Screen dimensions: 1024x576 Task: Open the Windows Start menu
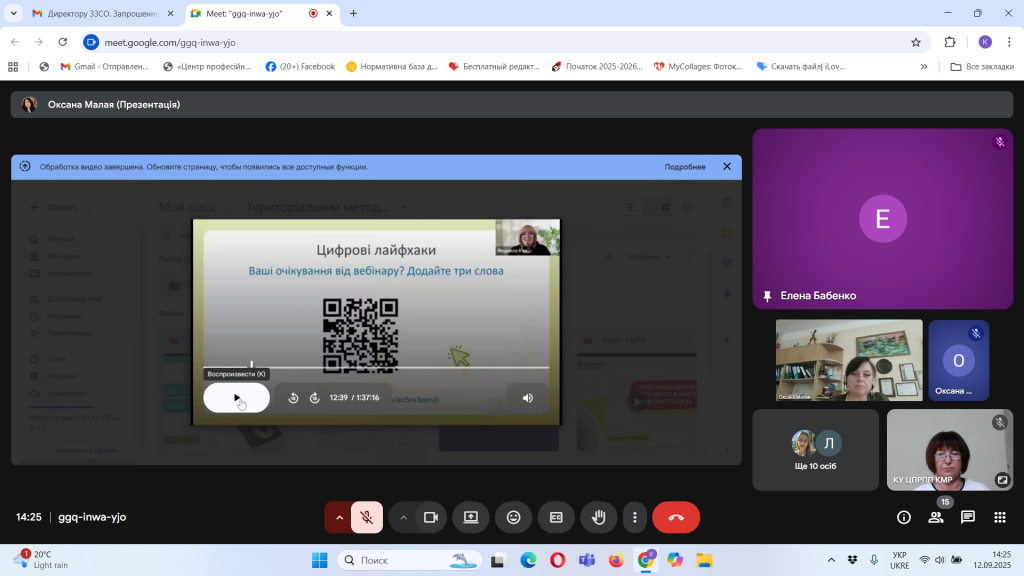point(320,560)
